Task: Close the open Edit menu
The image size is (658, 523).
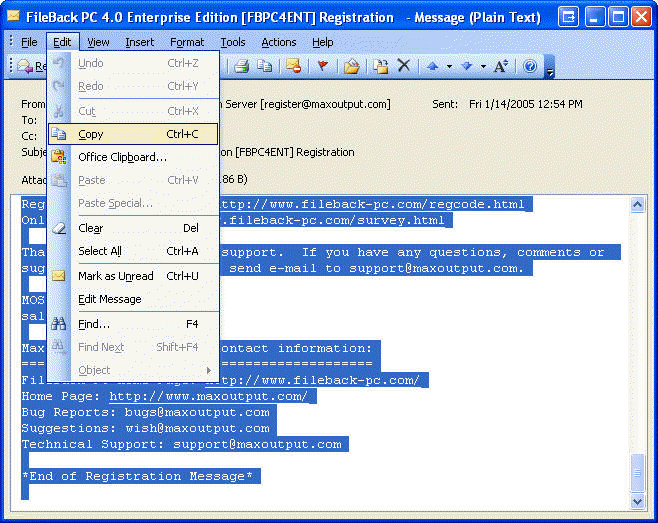Action: click(62, 42)
